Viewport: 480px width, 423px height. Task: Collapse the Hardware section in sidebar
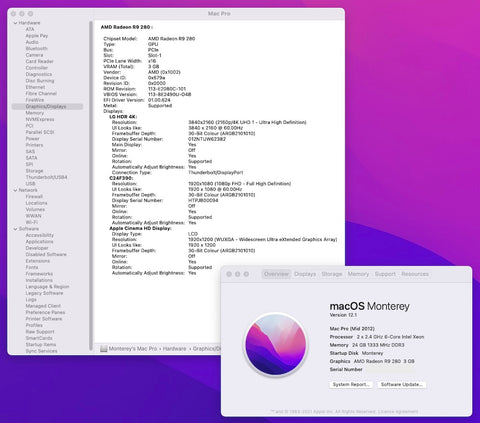pyautogui.click(x=15, y=23)
